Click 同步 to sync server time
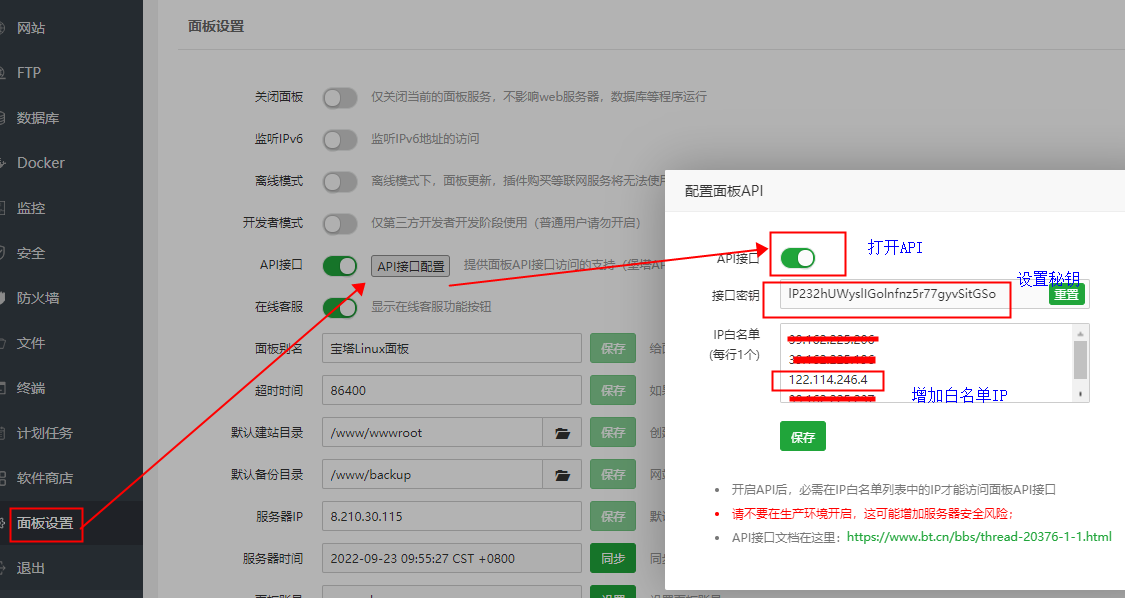 (613, 559)
